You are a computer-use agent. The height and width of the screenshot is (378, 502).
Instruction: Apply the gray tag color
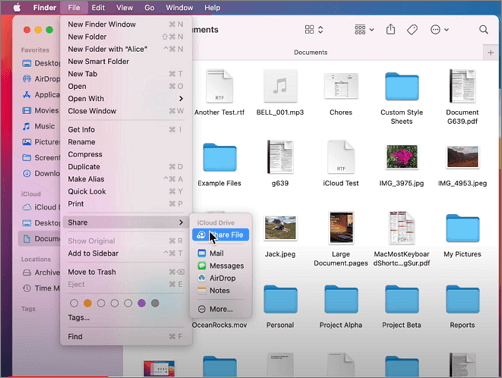(155, 303)
